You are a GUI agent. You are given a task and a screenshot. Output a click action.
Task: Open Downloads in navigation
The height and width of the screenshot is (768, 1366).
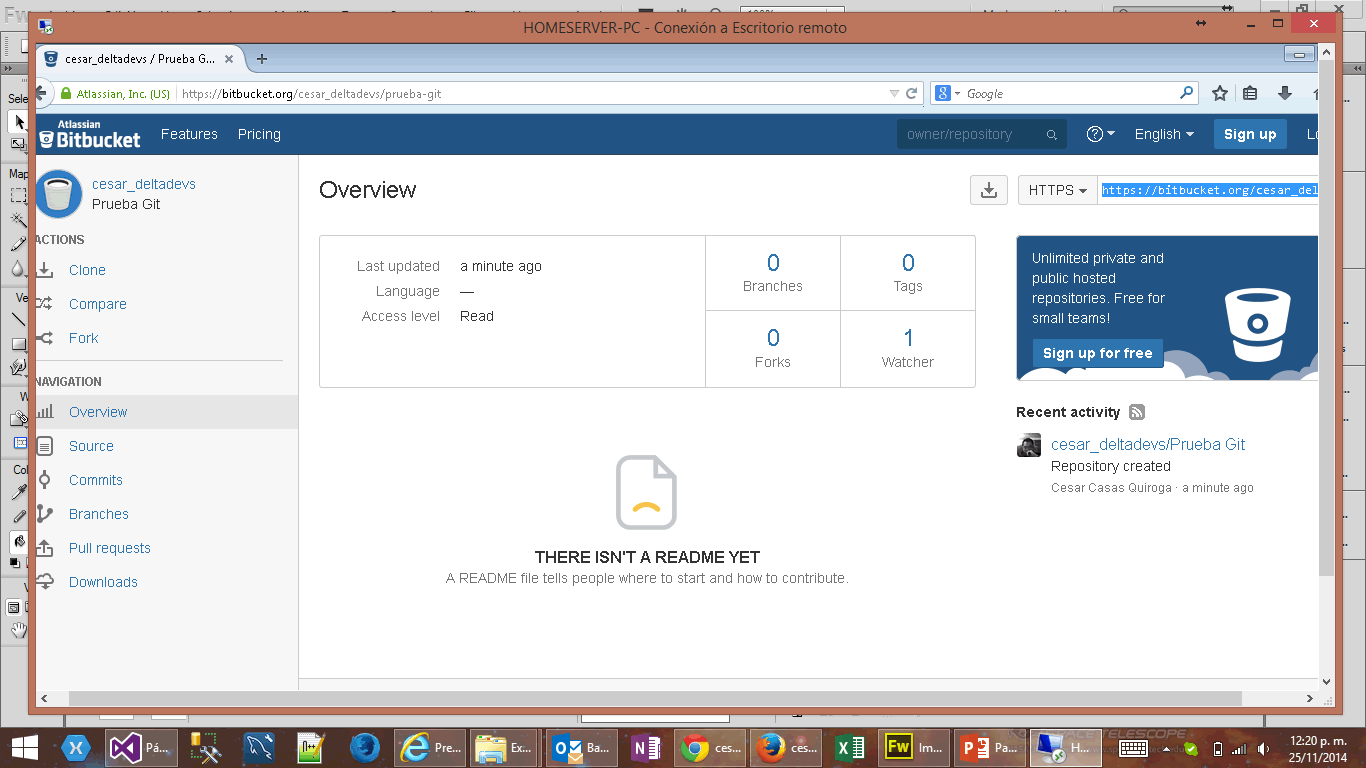click(x=103, y=582)
